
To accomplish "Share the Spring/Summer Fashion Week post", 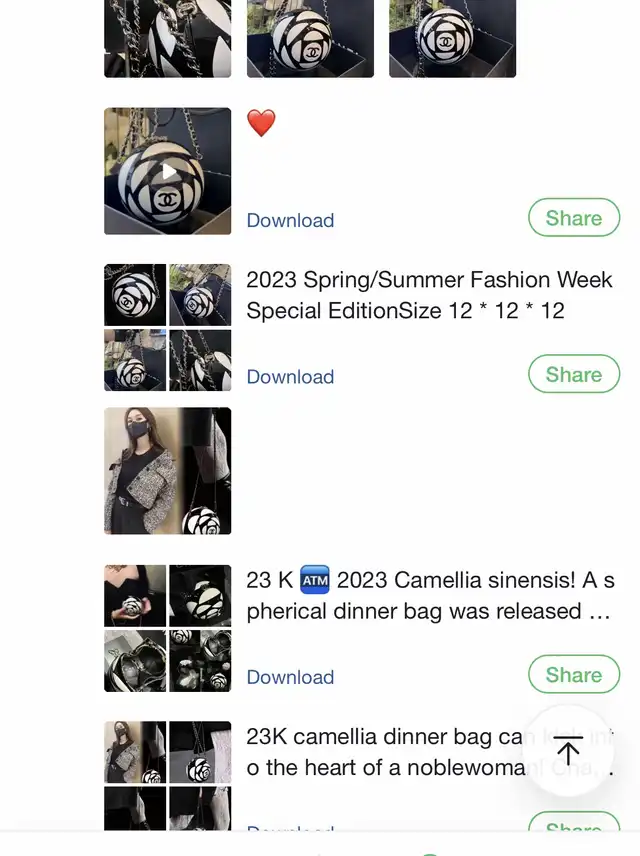I will click(573, 374).
